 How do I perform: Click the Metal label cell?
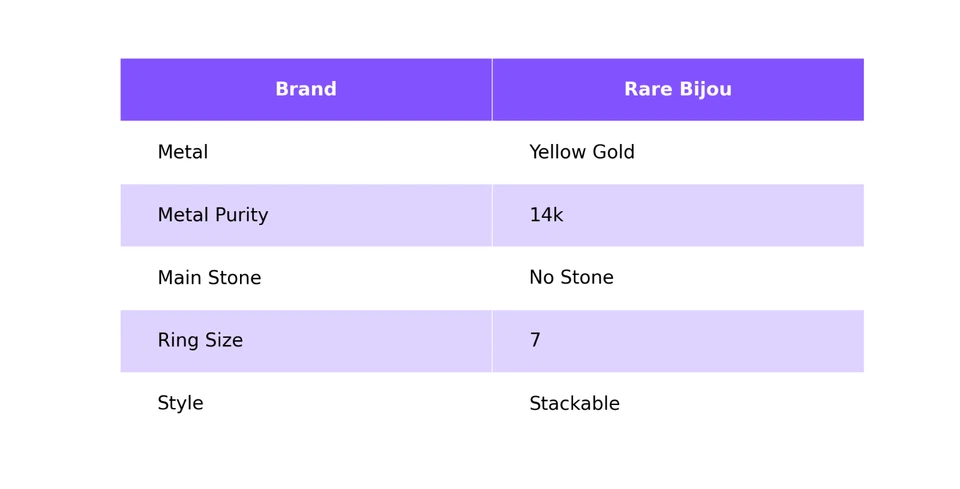pos(183,153)
